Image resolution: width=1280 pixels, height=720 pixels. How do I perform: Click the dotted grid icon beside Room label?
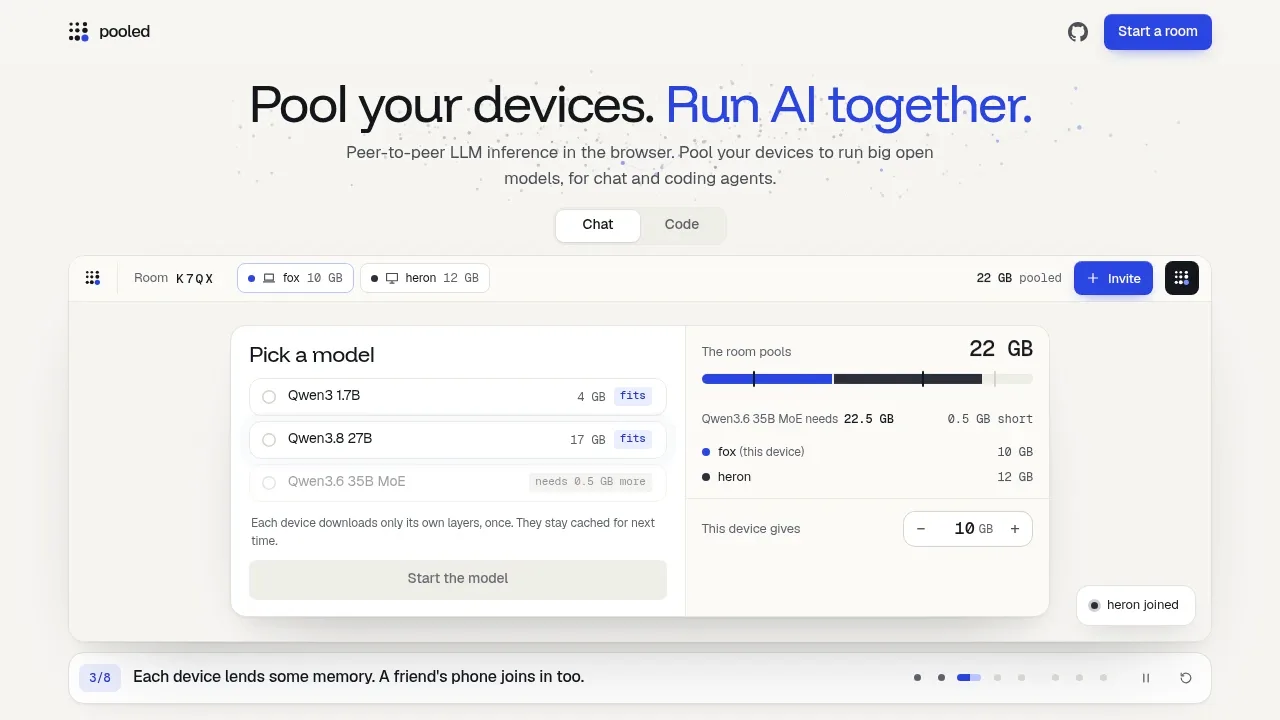(92, 278)
